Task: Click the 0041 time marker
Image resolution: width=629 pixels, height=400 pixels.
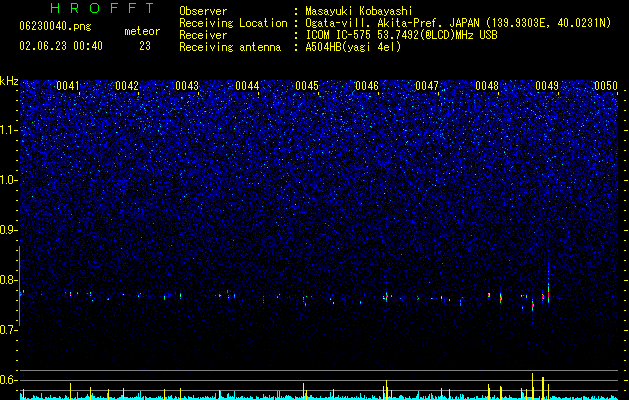Action: tap(68, 86)
